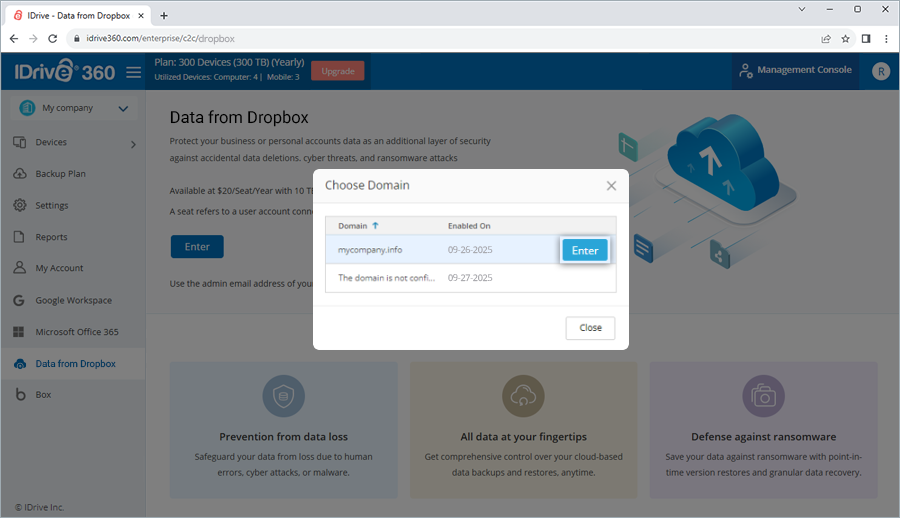Expand the Devices submenu chevron

133,144
